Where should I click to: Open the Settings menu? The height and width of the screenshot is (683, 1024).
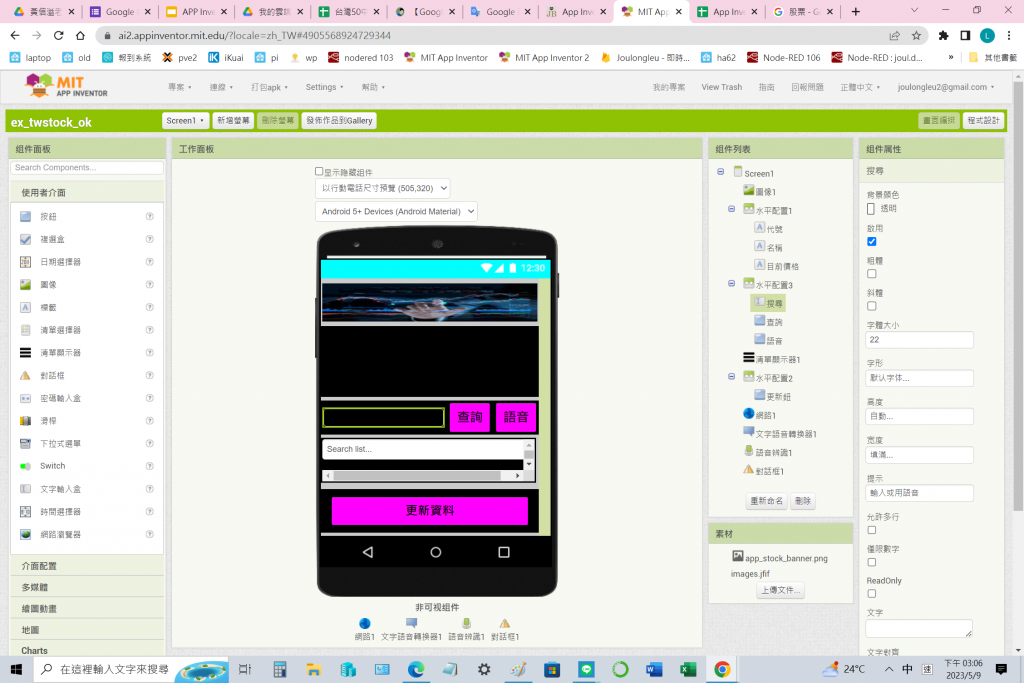(325, 87)
